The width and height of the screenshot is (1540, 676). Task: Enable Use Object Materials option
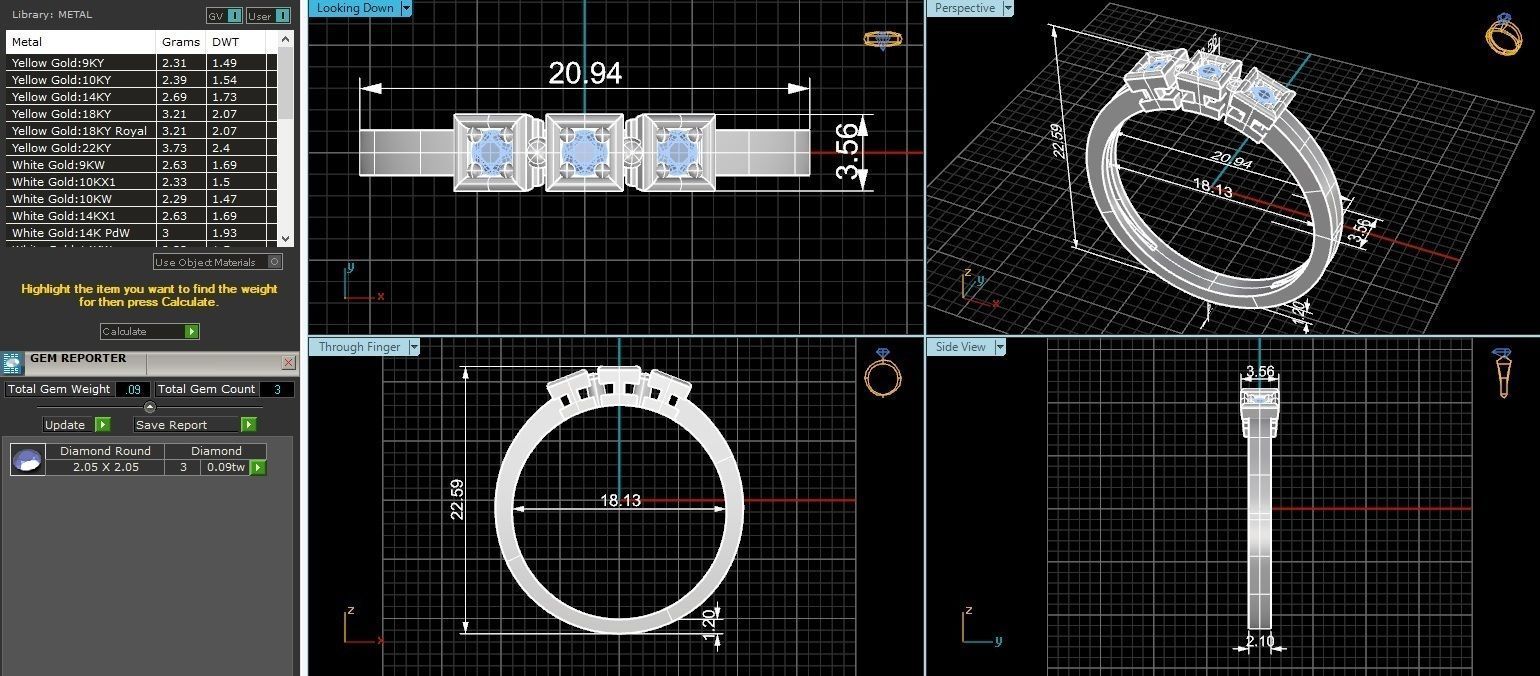pyautogui.click(x=218, y=262)
